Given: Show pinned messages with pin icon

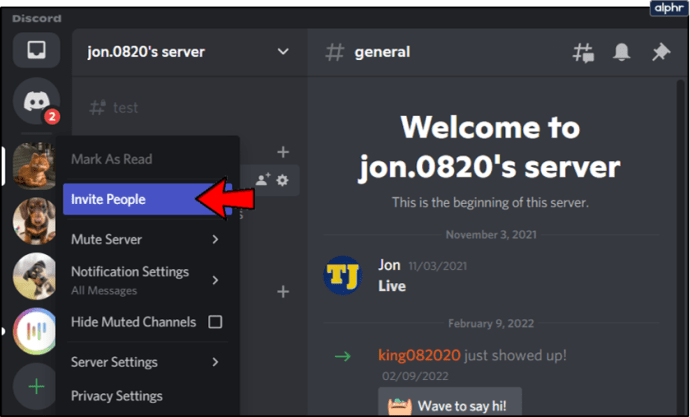Looking at the screenshot, I should 661,52.
